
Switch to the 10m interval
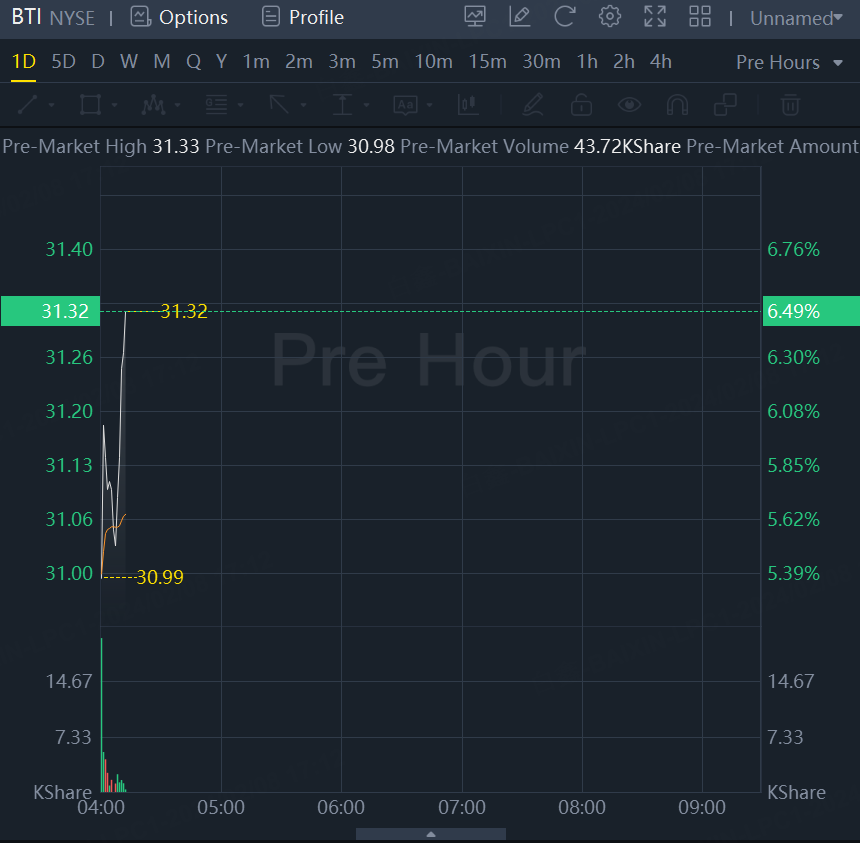tap(433, 61)
